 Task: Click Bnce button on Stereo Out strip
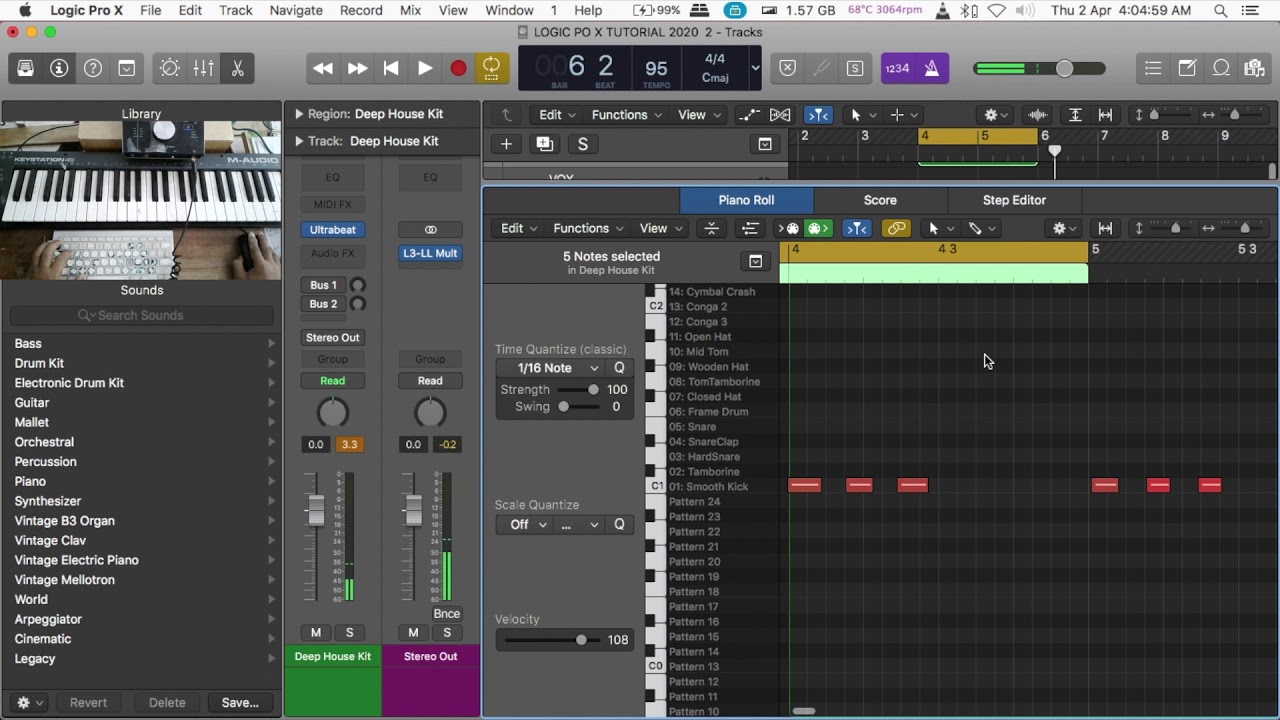pyautogui.click(x=446, y=614)
